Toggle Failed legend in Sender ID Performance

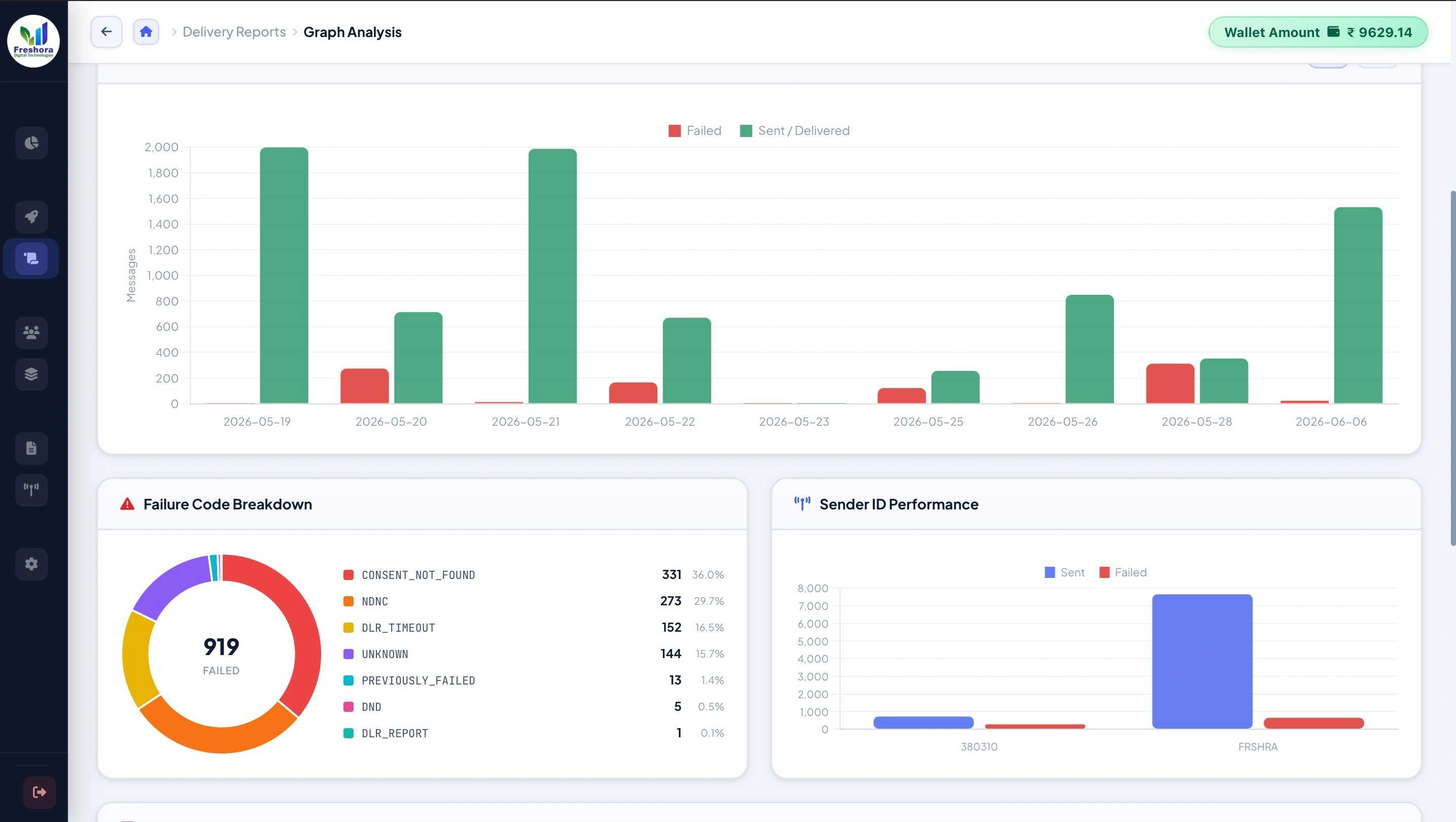pyautogui.click(x=1123, y=572)
